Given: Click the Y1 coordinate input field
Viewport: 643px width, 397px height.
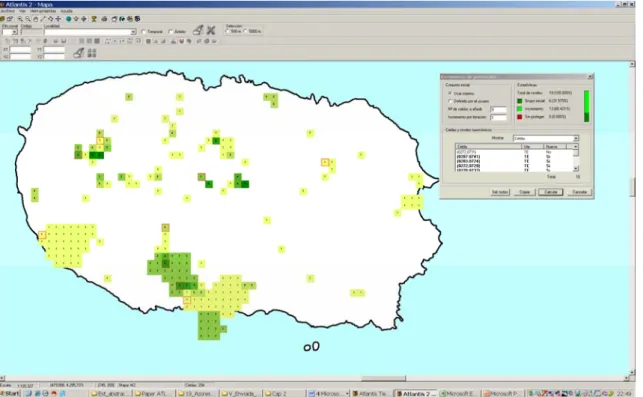Looking at the screenshot, I should (x=54, y=50).
